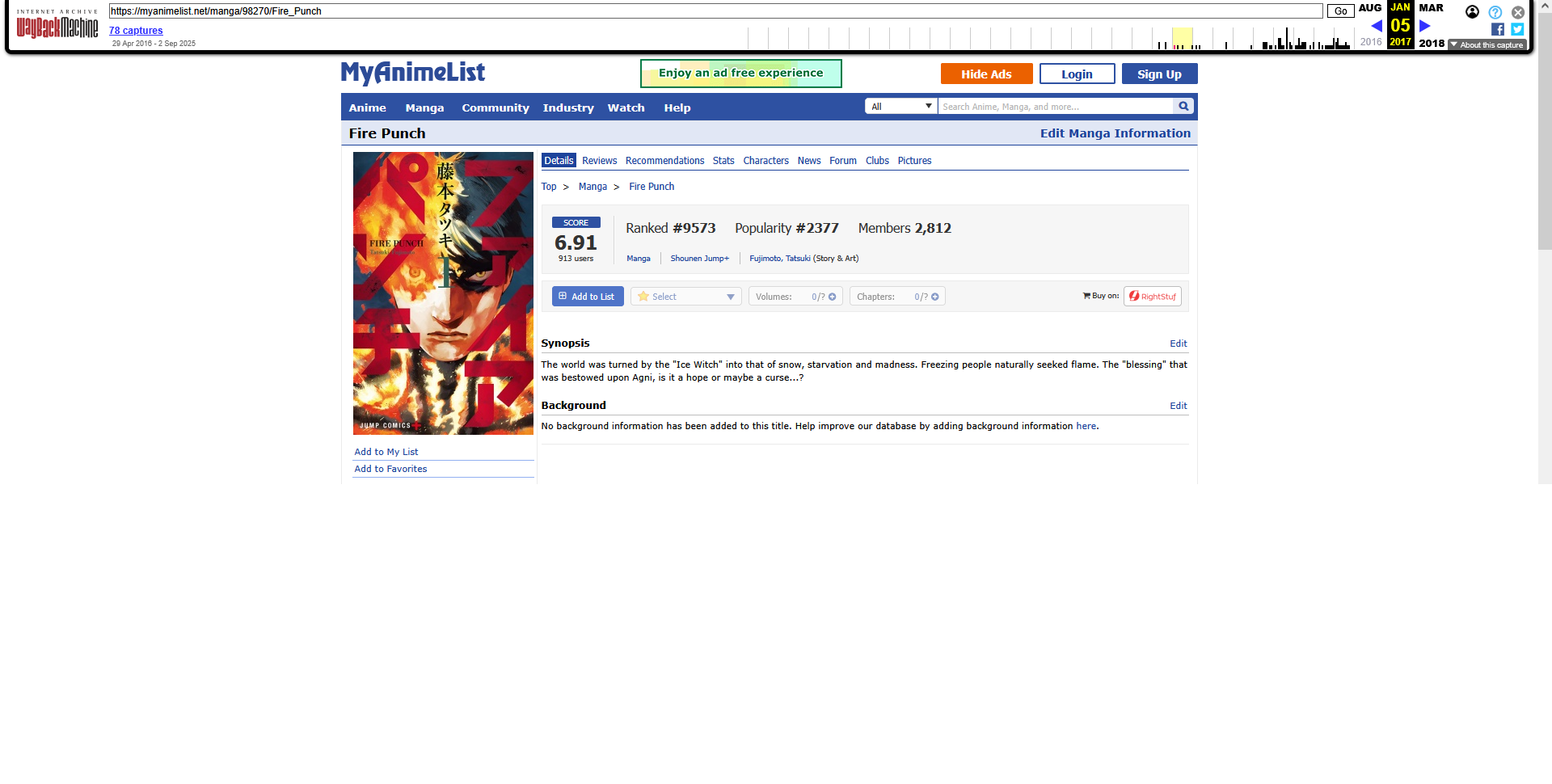Switch to the Characters tab
The height and width of the screenshot is (784, 1552).
765,161
